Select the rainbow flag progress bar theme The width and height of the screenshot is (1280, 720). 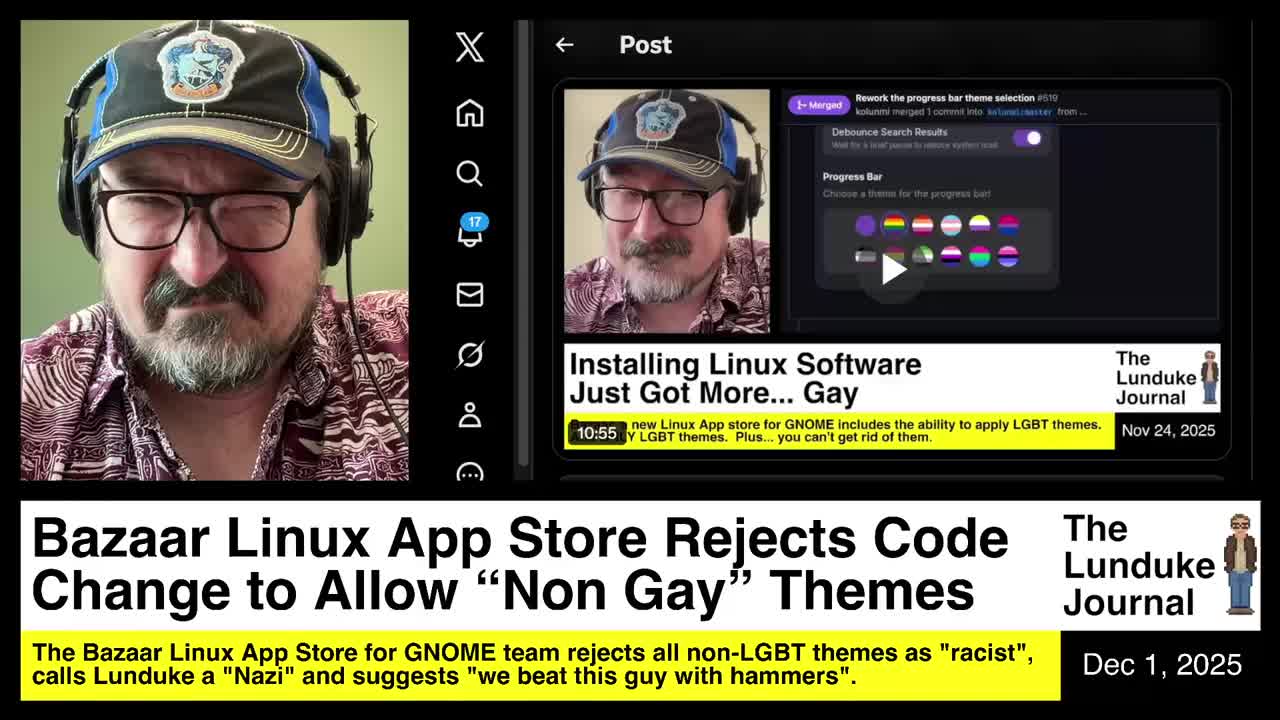(x=894, y=225)
